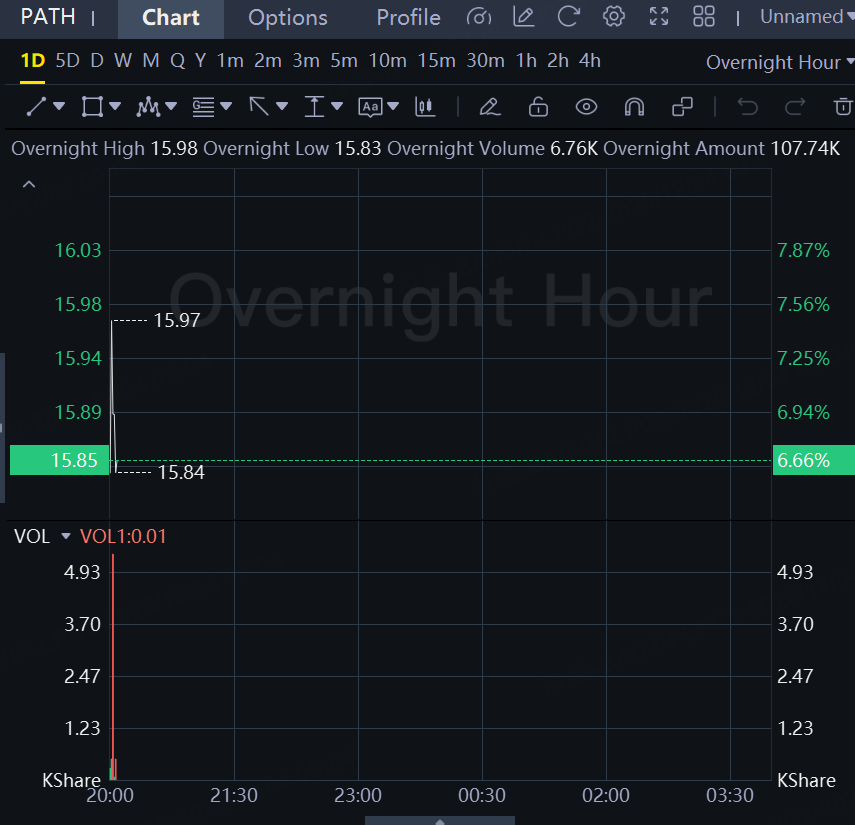Open the Overnight Hour session dropdown
This screenshot has width=855, height=825.
coord(779,62)
